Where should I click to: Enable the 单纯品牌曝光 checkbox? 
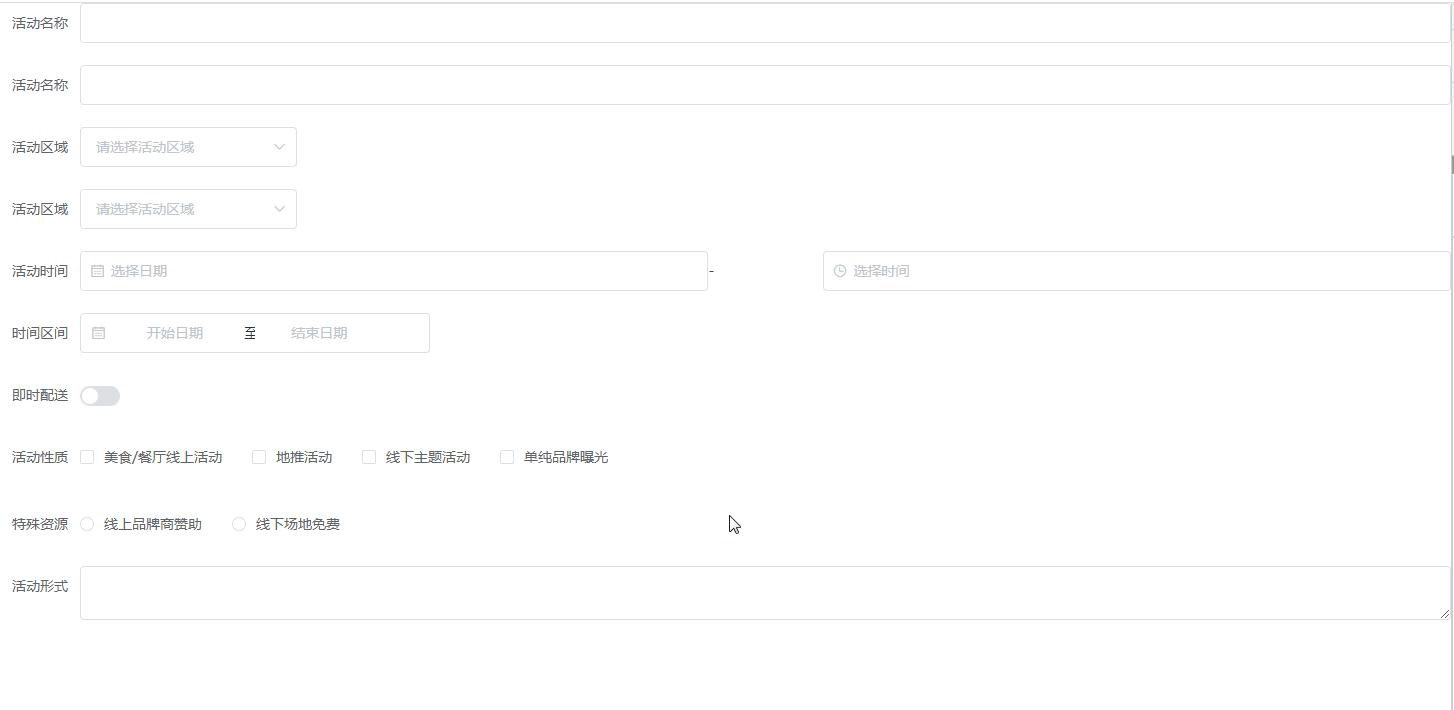click(x=507, y=457)
